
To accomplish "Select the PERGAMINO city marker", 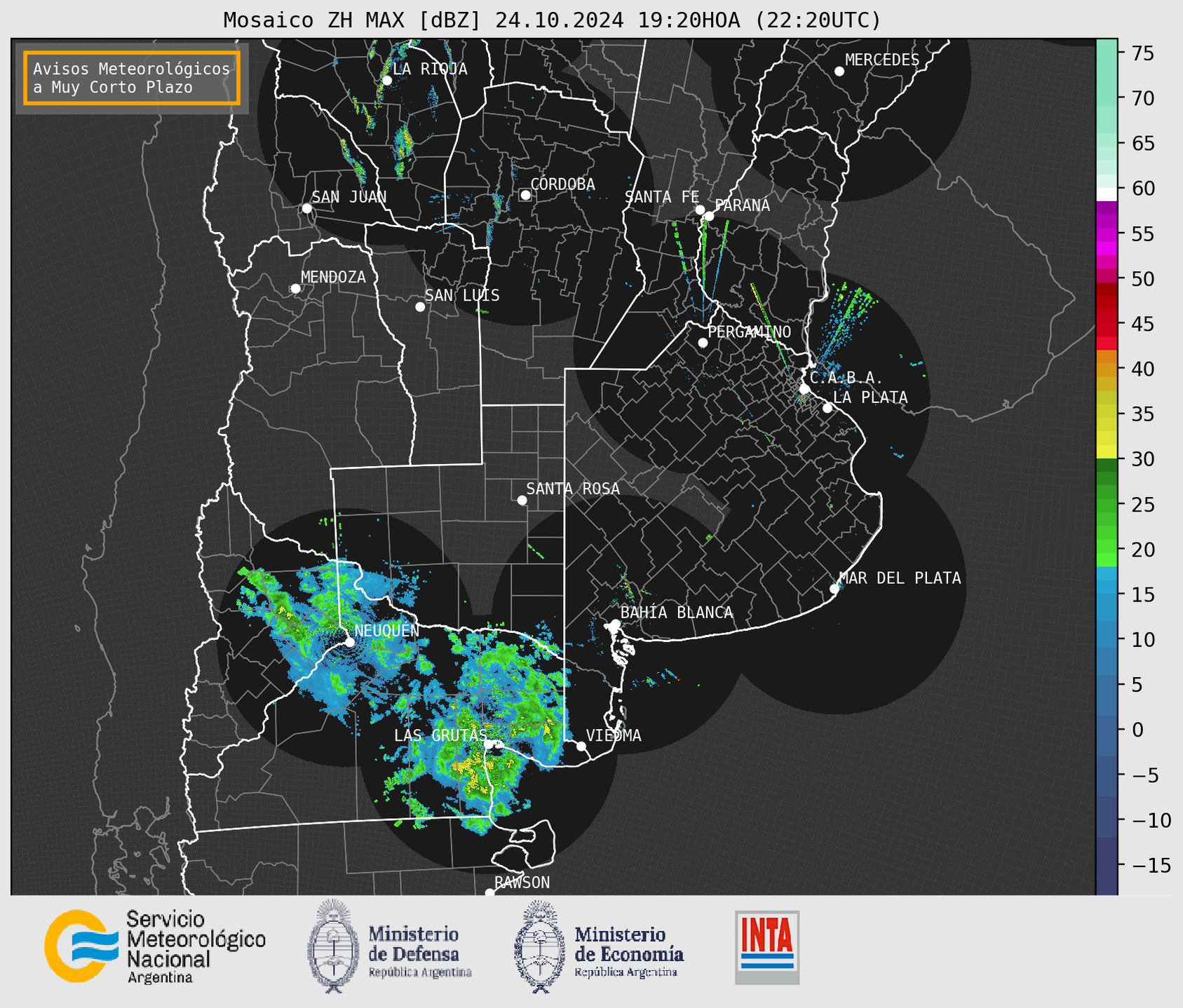I will [x=703, y=343].
